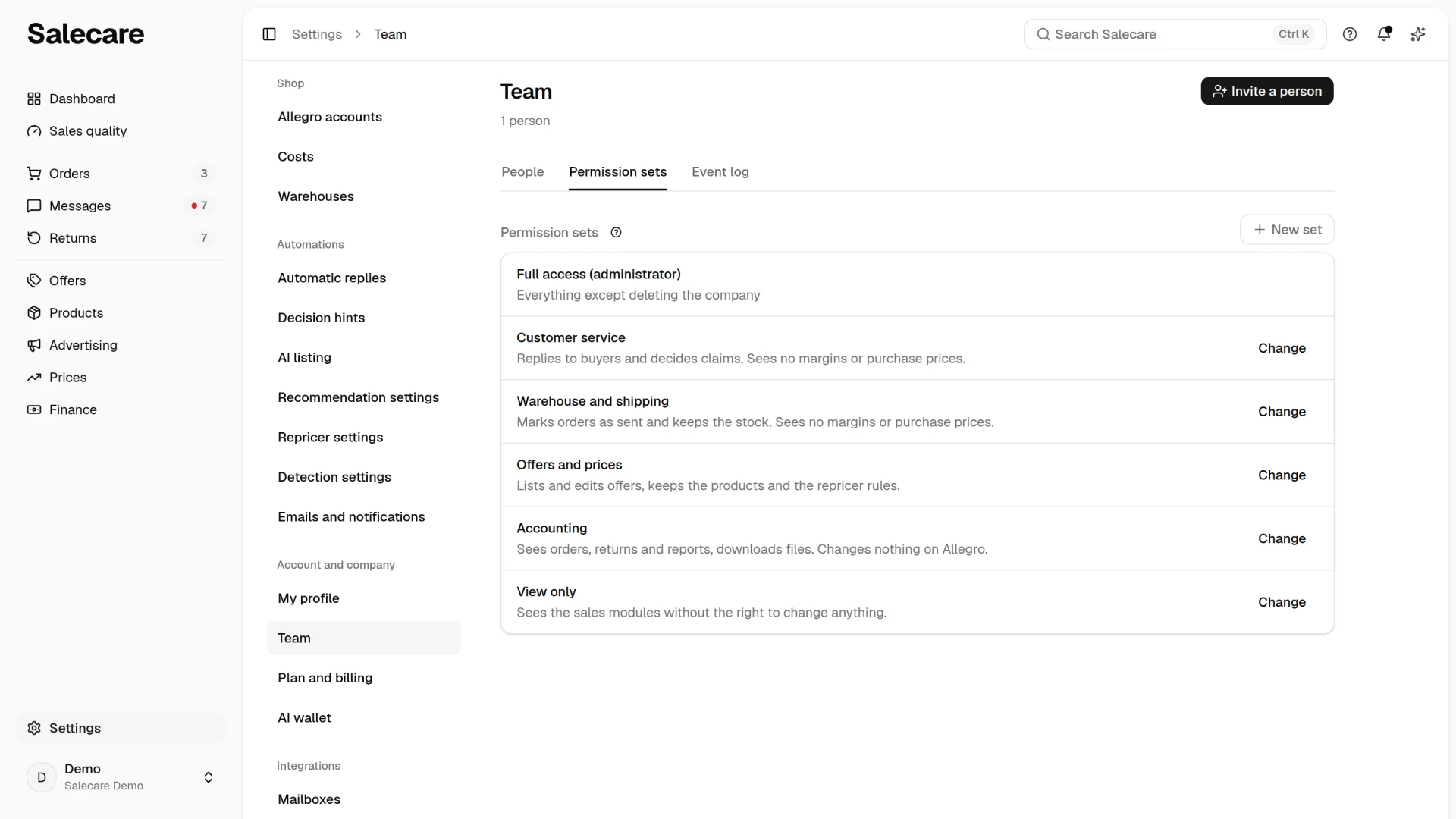Change the View only permission set
Screen dimensions: 1456x819
1282,602
